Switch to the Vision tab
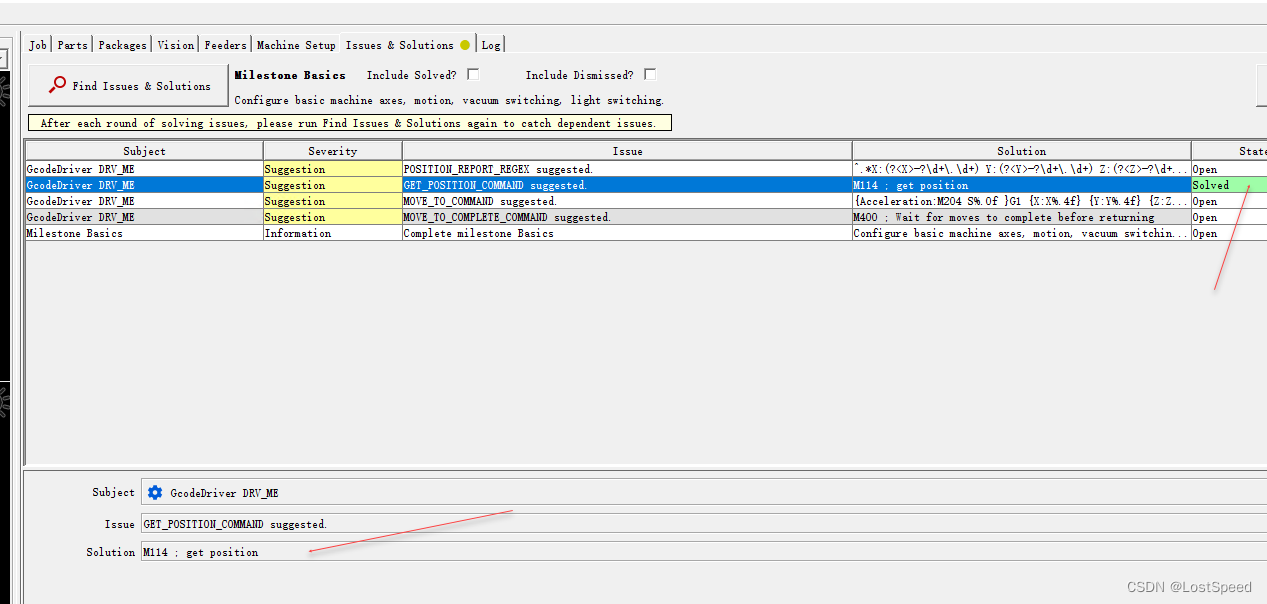 tap(175, 44)
